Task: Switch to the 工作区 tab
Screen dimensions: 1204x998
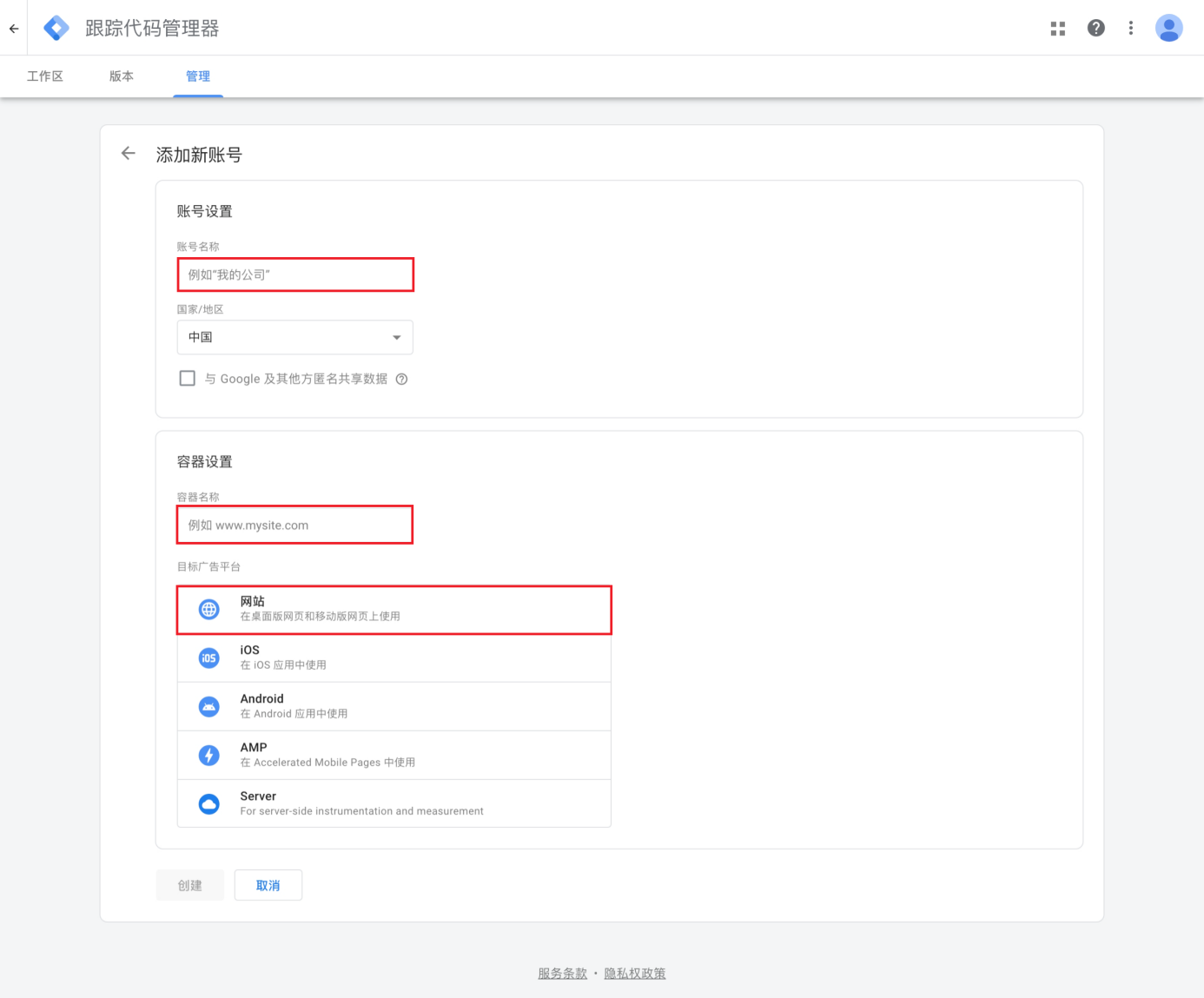Action: (45, 76)
